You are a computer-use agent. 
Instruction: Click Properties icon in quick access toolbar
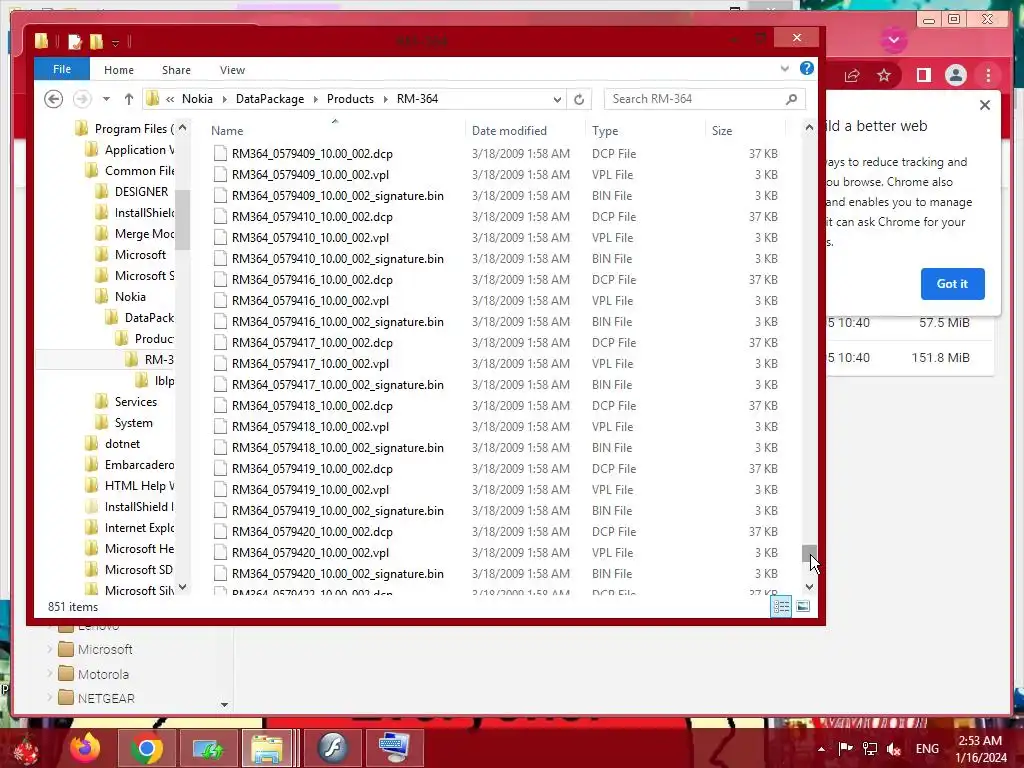coord(75,42)
